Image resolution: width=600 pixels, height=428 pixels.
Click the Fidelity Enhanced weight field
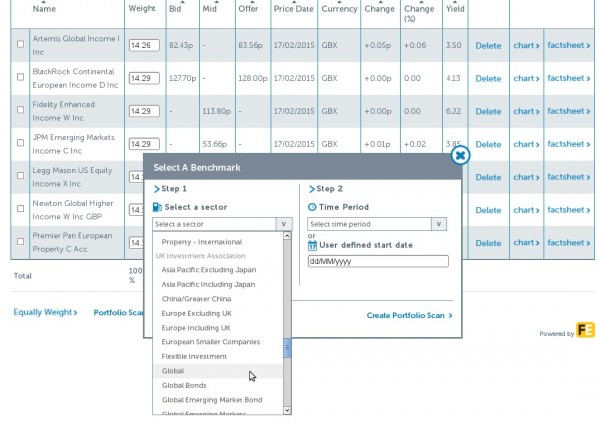[144, 111]
